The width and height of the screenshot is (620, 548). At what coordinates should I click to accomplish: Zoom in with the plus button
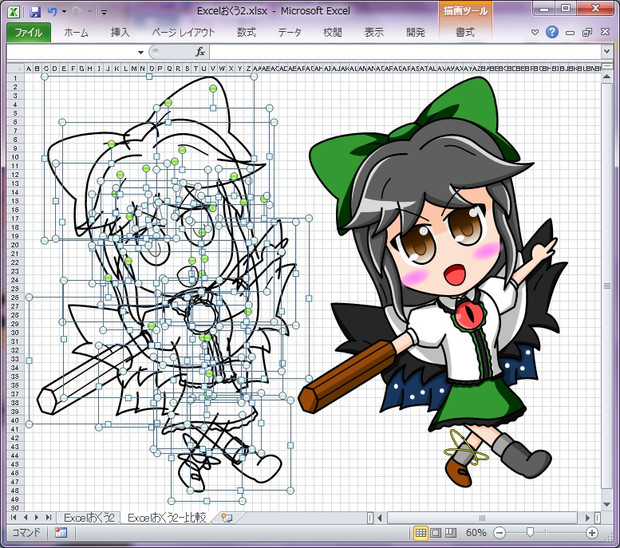pyautogui.click(x=592, y=533)
